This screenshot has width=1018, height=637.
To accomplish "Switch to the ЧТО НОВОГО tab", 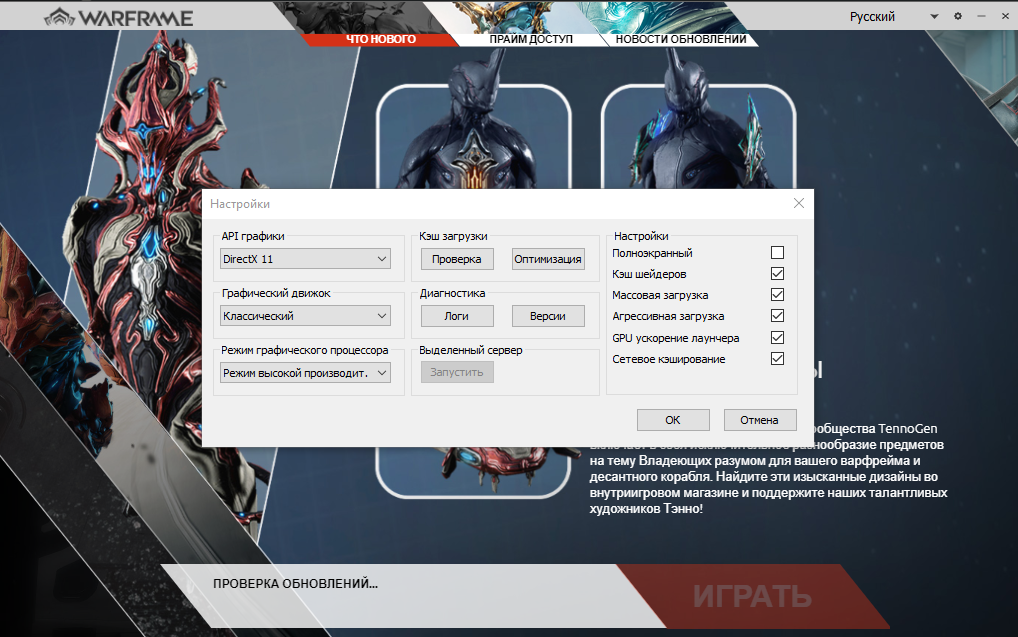I will [380, 39].
